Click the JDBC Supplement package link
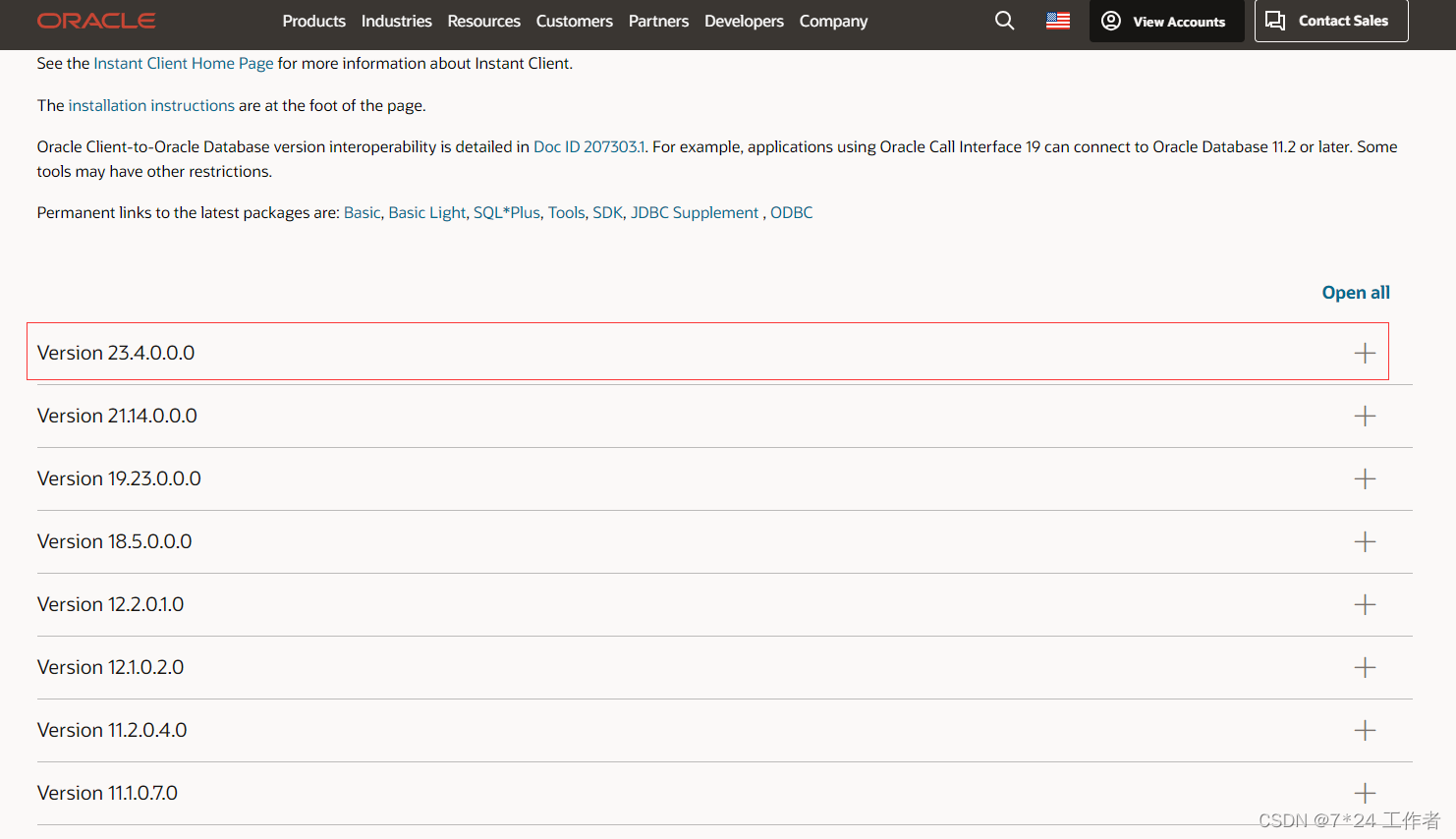 point(695,212)
